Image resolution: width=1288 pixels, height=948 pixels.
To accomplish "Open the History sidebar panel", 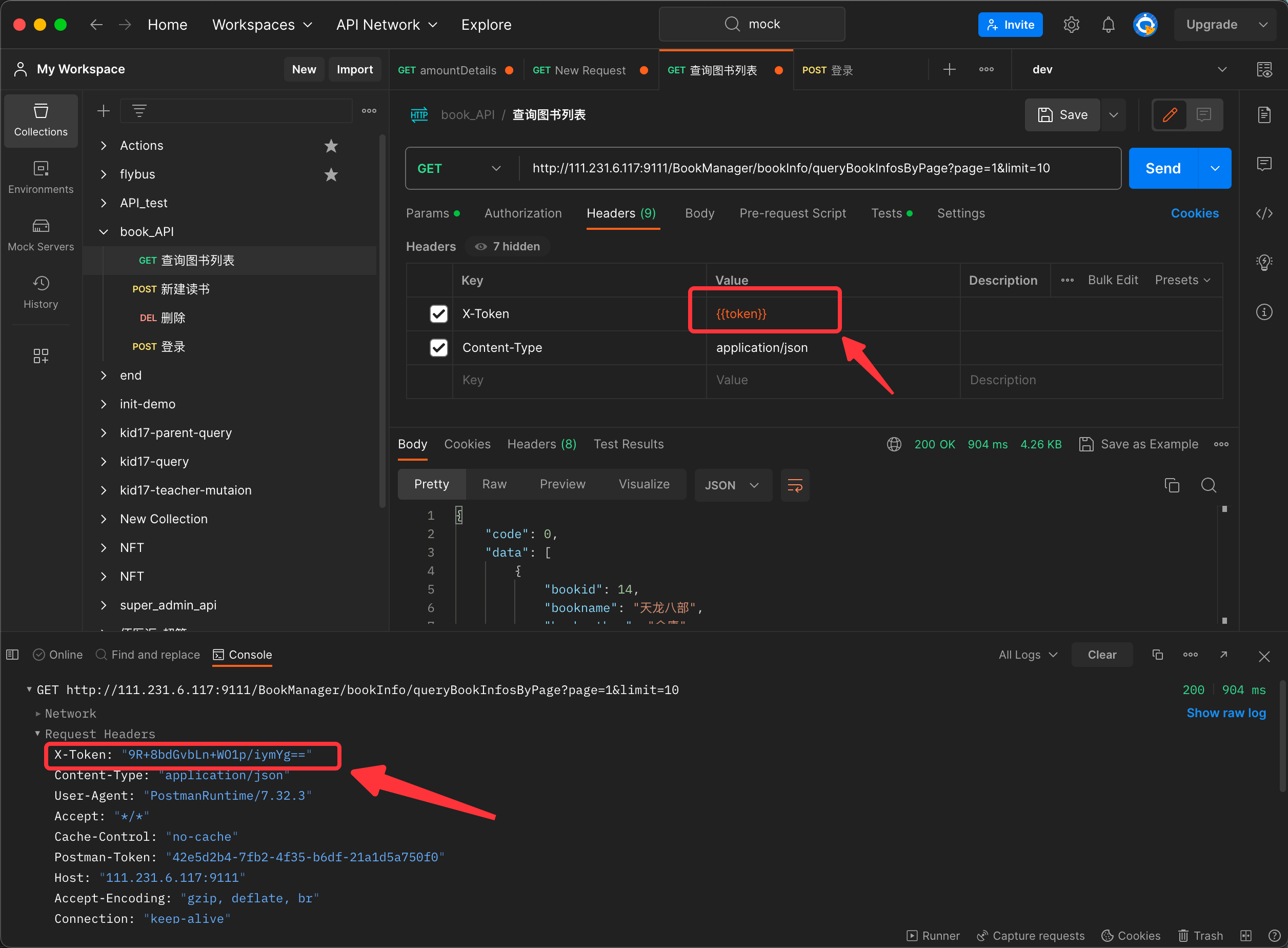I will click(x=41, y=292).
